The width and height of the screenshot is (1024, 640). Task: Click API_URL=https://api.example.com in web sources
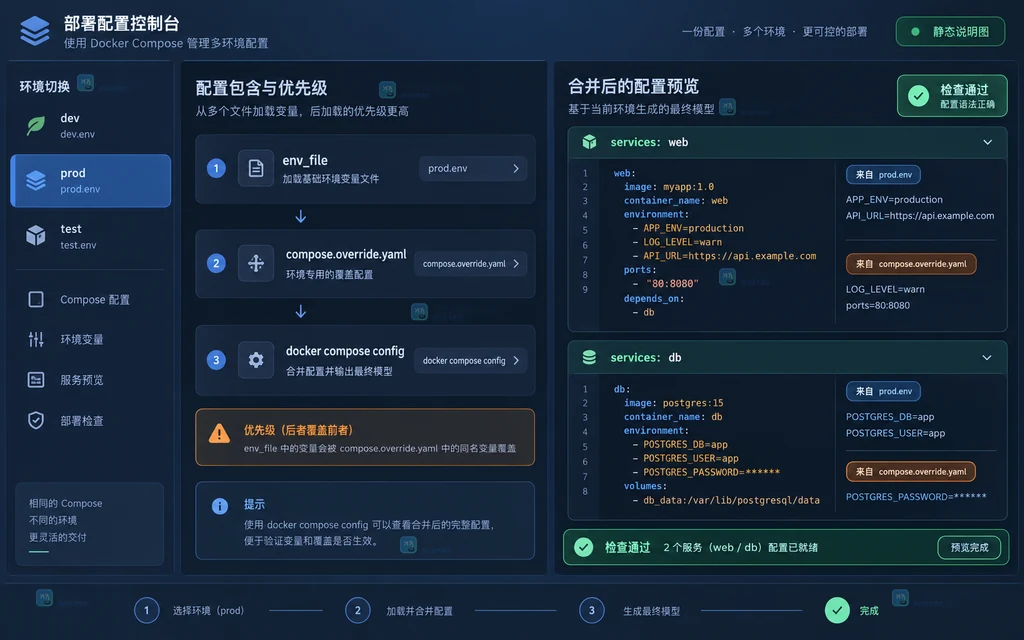coord(920,216)
